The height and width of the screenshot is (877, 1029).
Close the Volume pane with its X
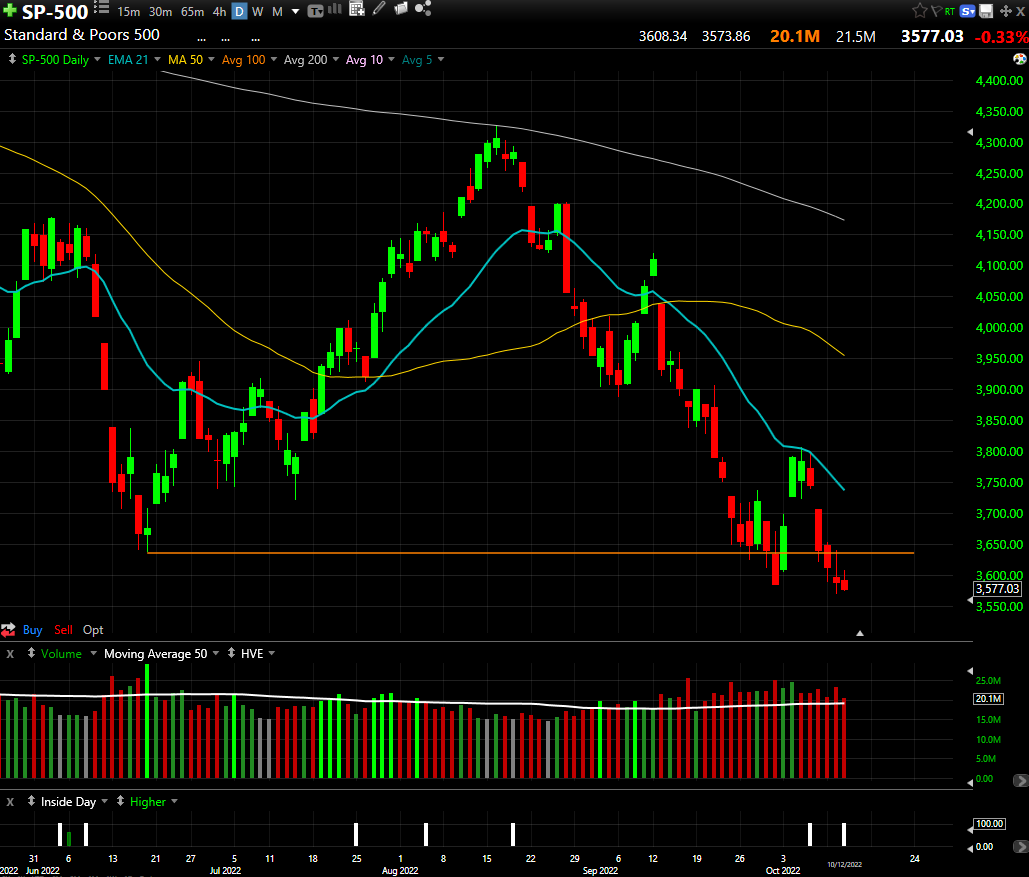[x=10, y=654]
